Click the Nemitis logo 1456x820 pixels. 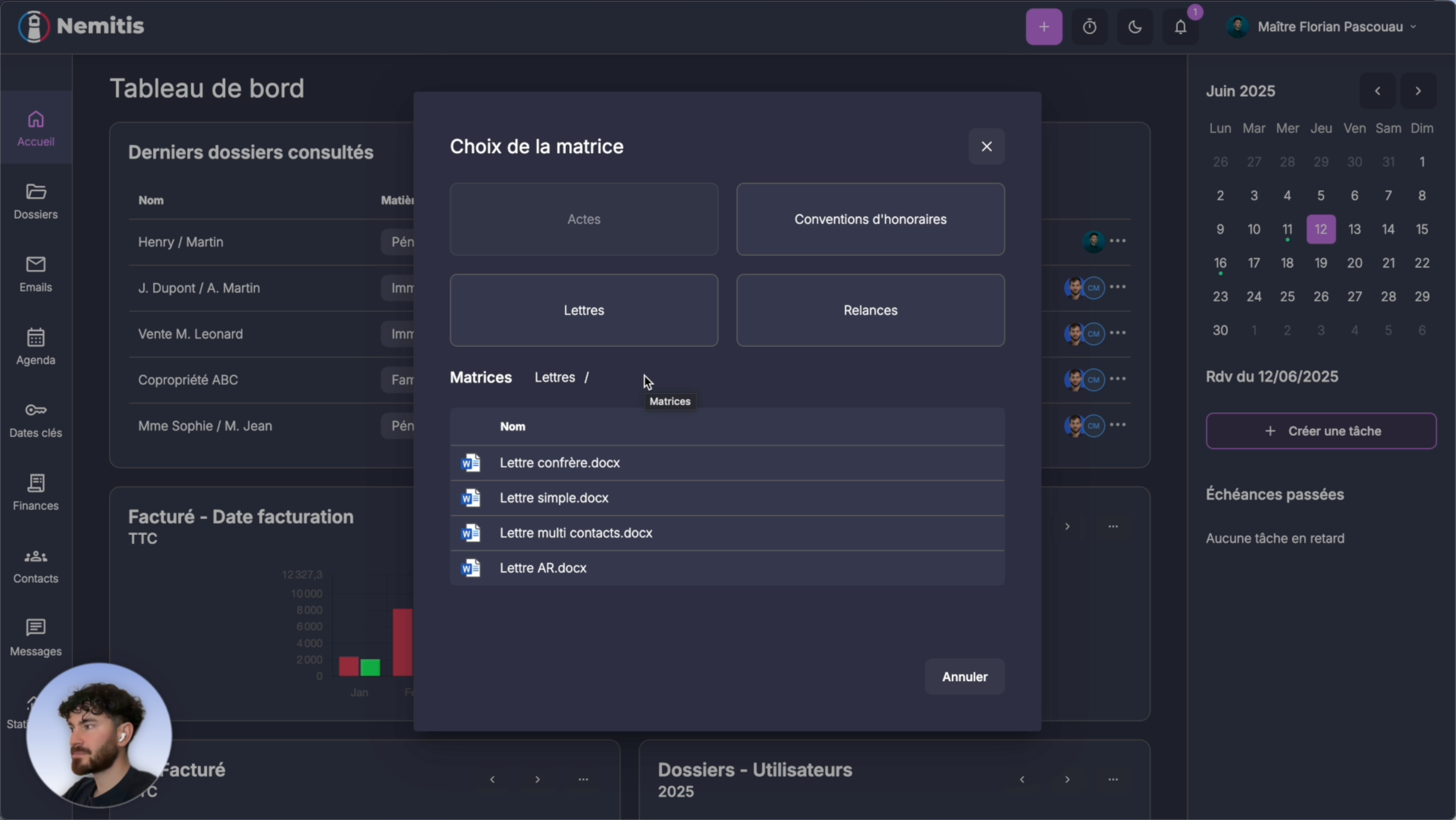[x=81, y=26]
